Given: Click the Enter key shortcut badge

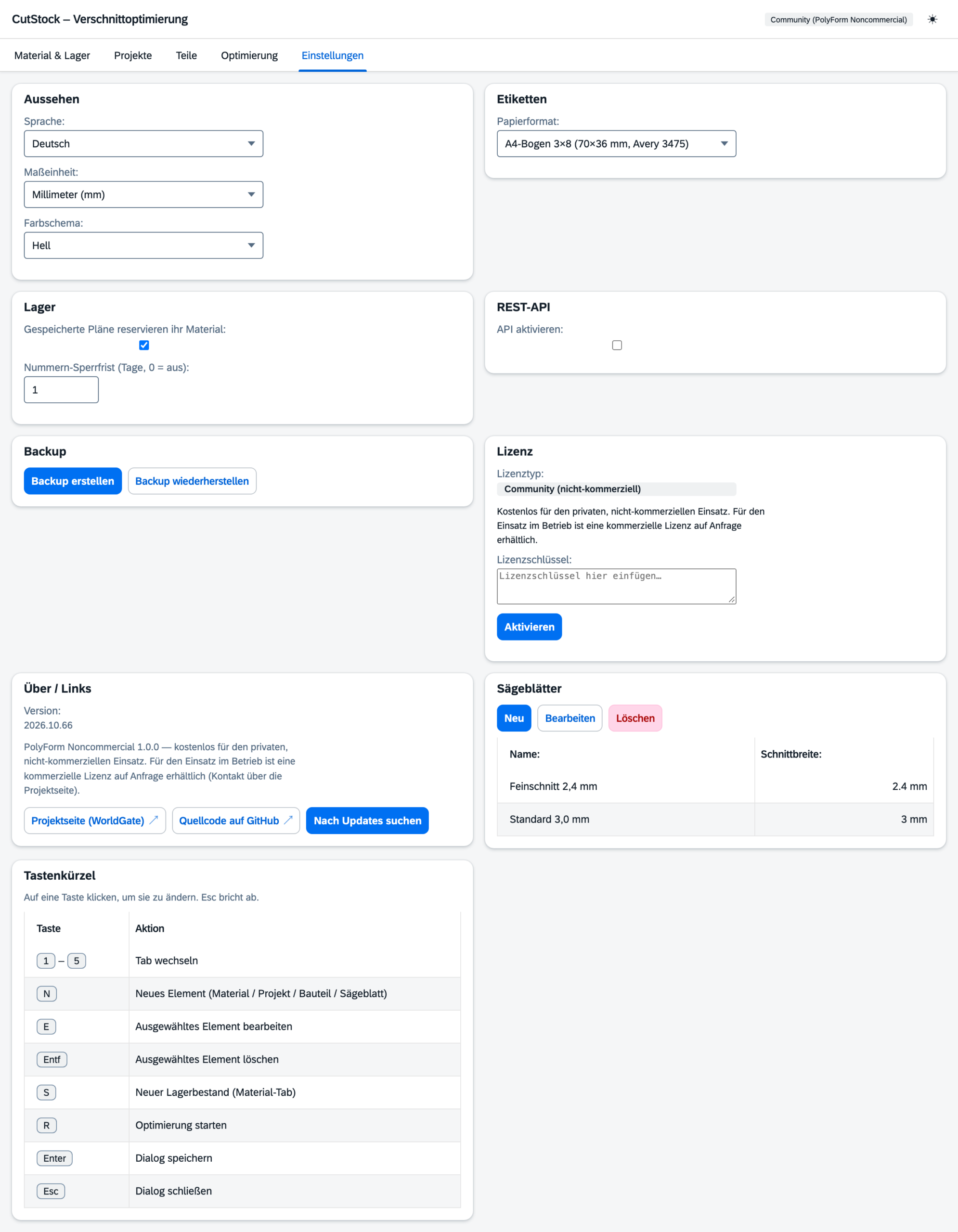Looking at the screenshot, I should click(x=55, y=1158).
